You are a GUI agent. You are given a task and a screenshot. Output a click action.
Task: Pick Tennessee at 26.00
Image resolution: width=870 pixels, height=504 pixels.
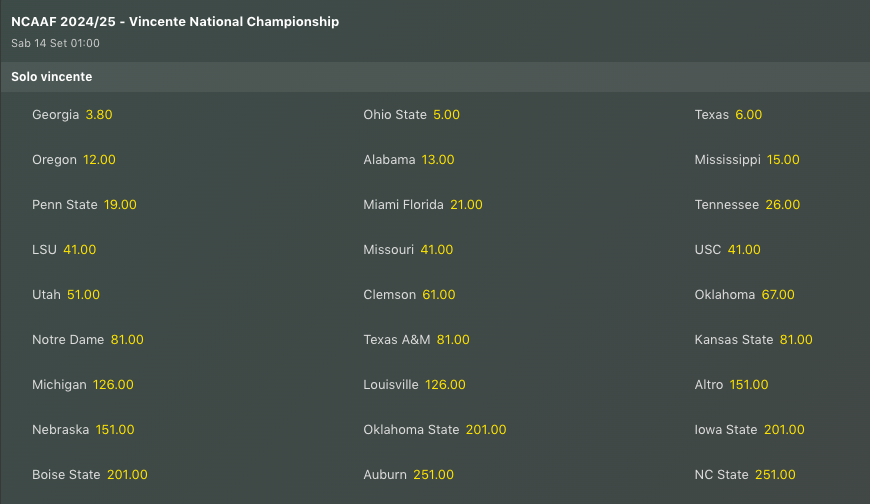coord(782,205)
